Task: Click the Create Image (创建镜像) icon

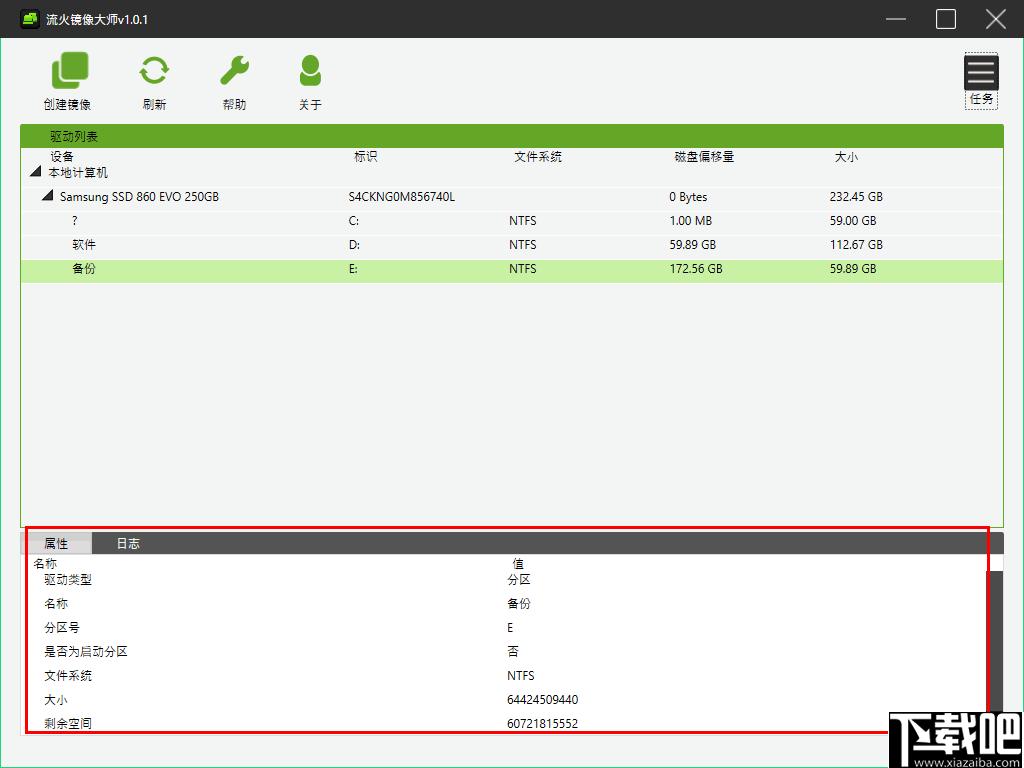Action: (x=69, y=71)
